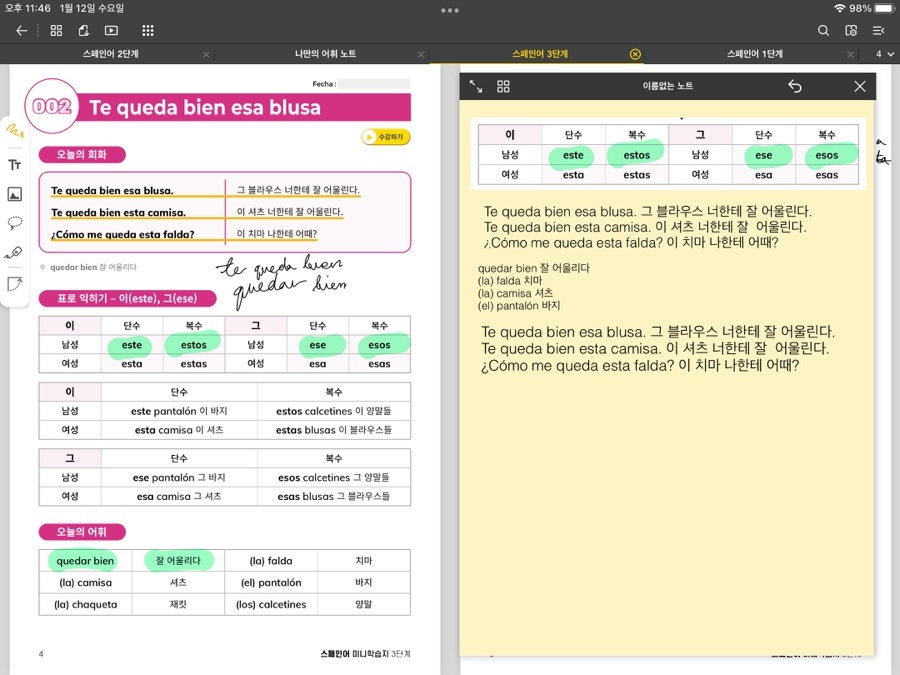Tap highlighted word 'esos' in the left table
The width and height of the screenshot is (900, 675).
tap(379, 345)
